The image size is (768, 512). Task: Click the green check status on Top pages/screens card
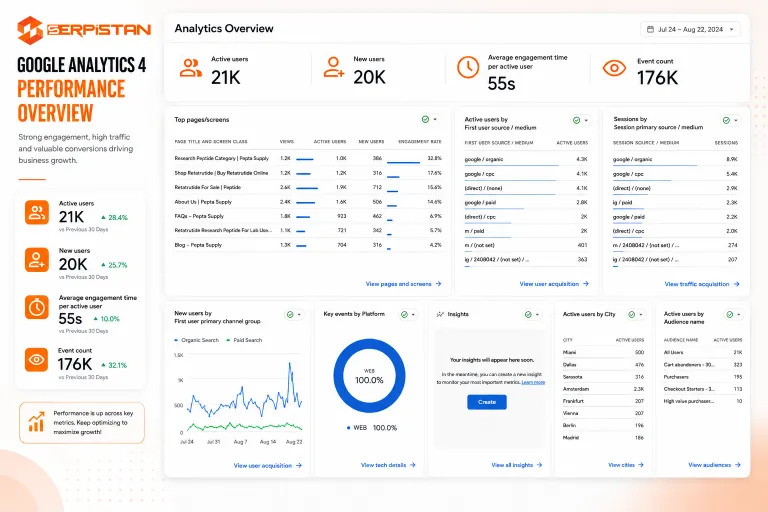point(425,120)
